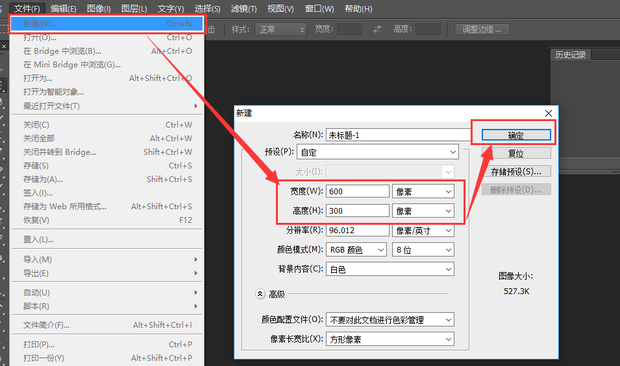Click the 宽度(W) value field

358,191
